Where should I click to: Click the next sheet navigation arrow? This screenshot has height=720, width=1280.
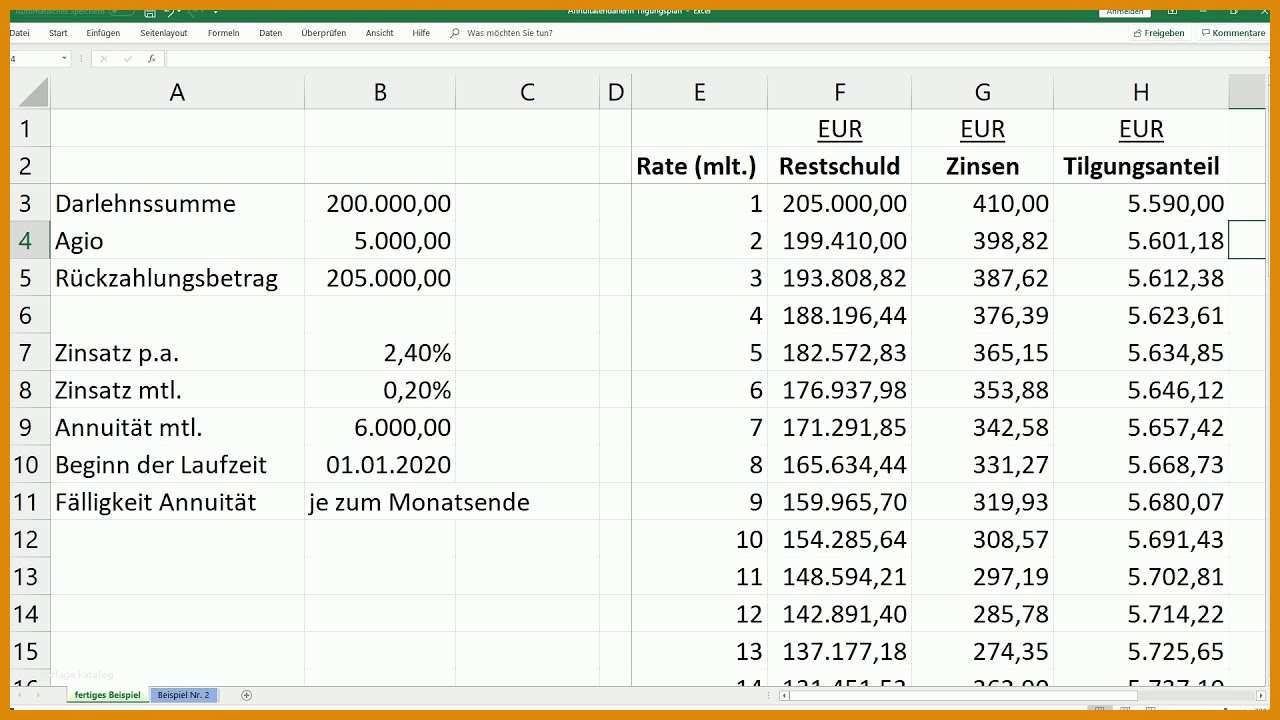click(x=38, y=695)
